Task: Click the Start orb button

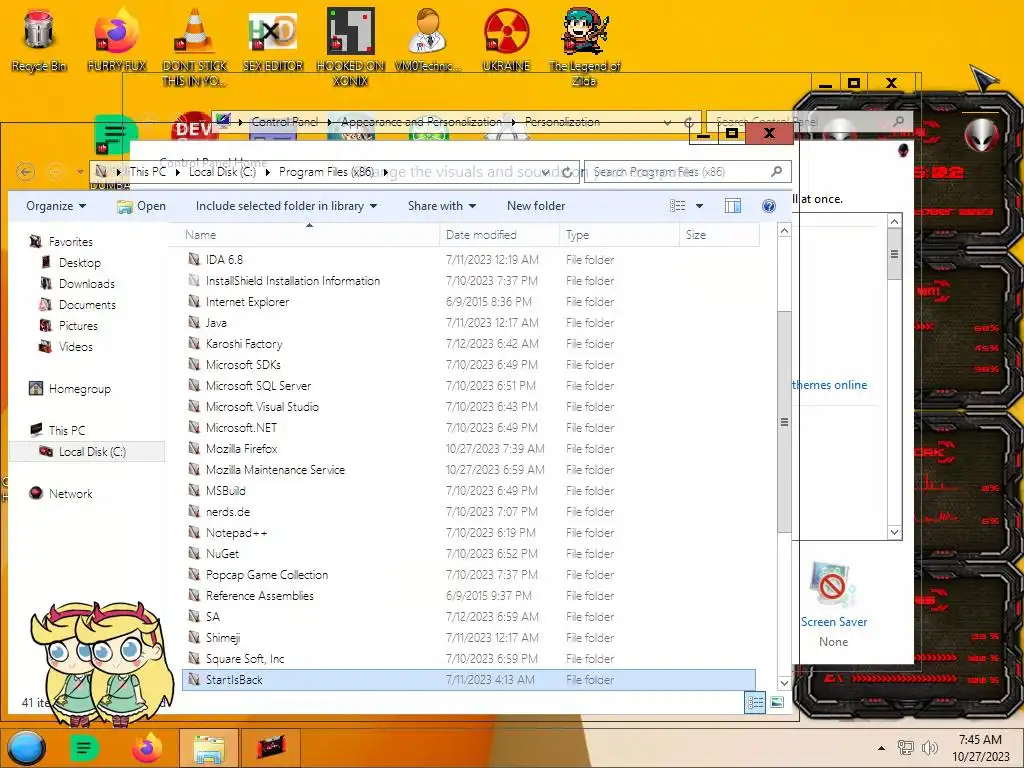Action: tap(26, 748)
